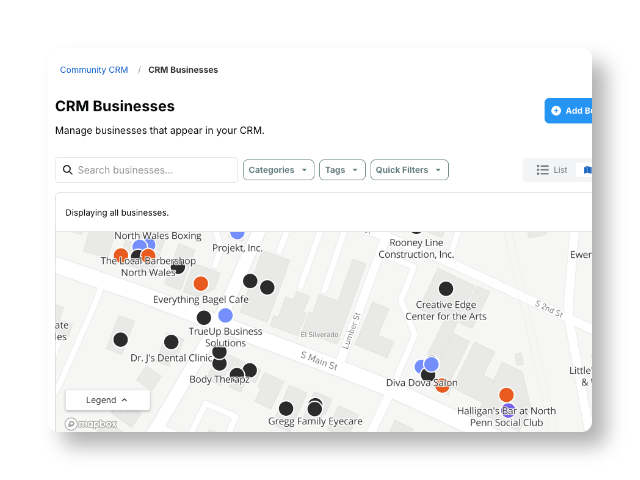Image resolution: width=640 pixels, height=480 pixels.
Task: Click the Quick Filters dropdown arrow
Action: click(438, 170)
